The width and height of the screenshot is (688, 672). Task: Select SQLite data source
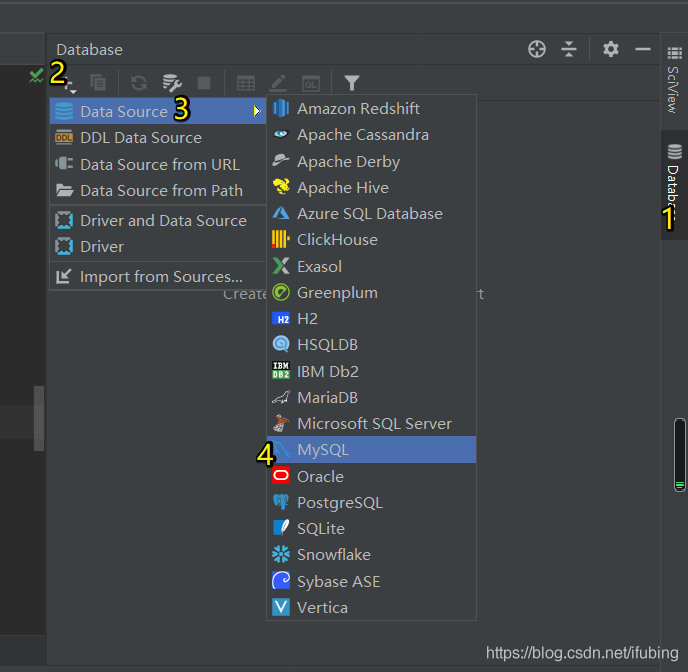point(371,529)
